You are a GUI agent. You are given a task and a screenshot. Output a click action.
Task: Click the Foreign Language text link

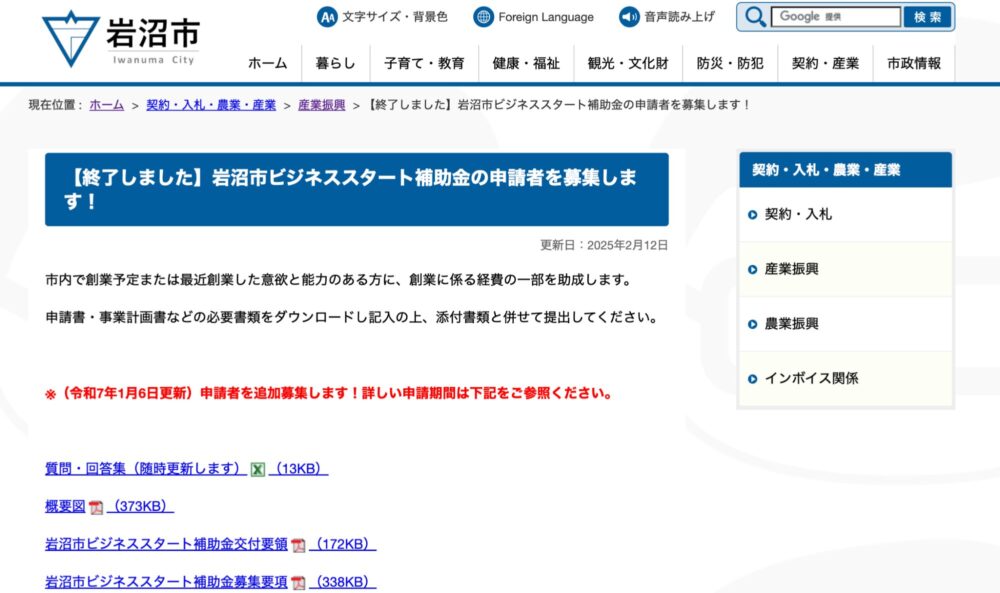coord(546,17)
